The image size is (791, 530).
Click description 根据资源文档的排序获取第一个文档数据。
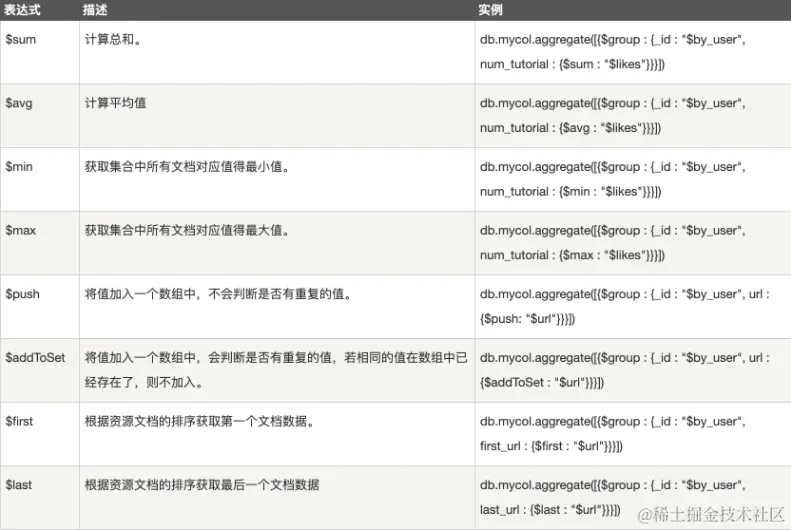click(200, 421)
